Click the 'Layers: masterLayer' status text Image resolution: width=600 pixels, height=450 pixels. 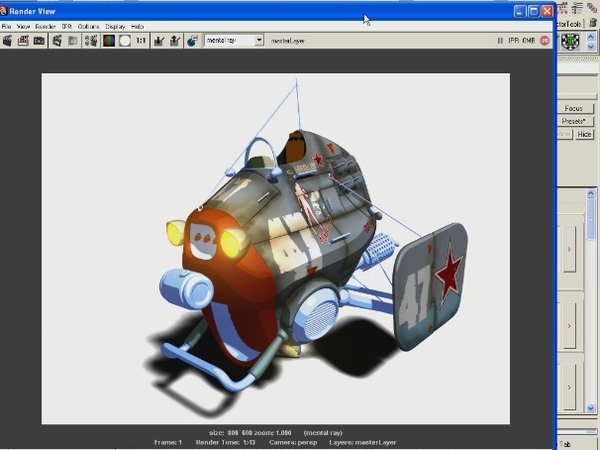click(363, 442)
